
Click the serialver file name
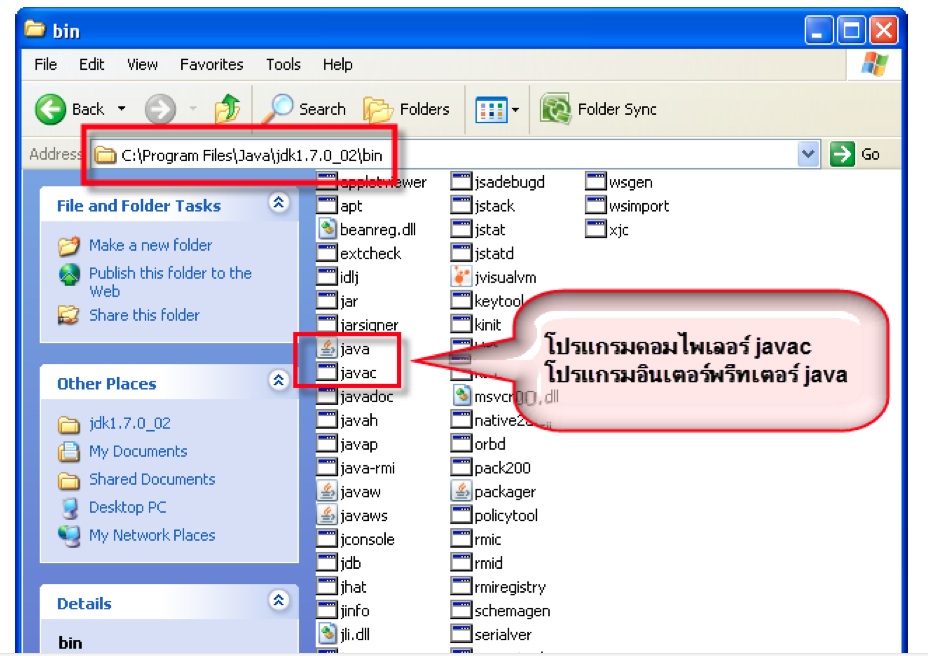pos(502,635)
